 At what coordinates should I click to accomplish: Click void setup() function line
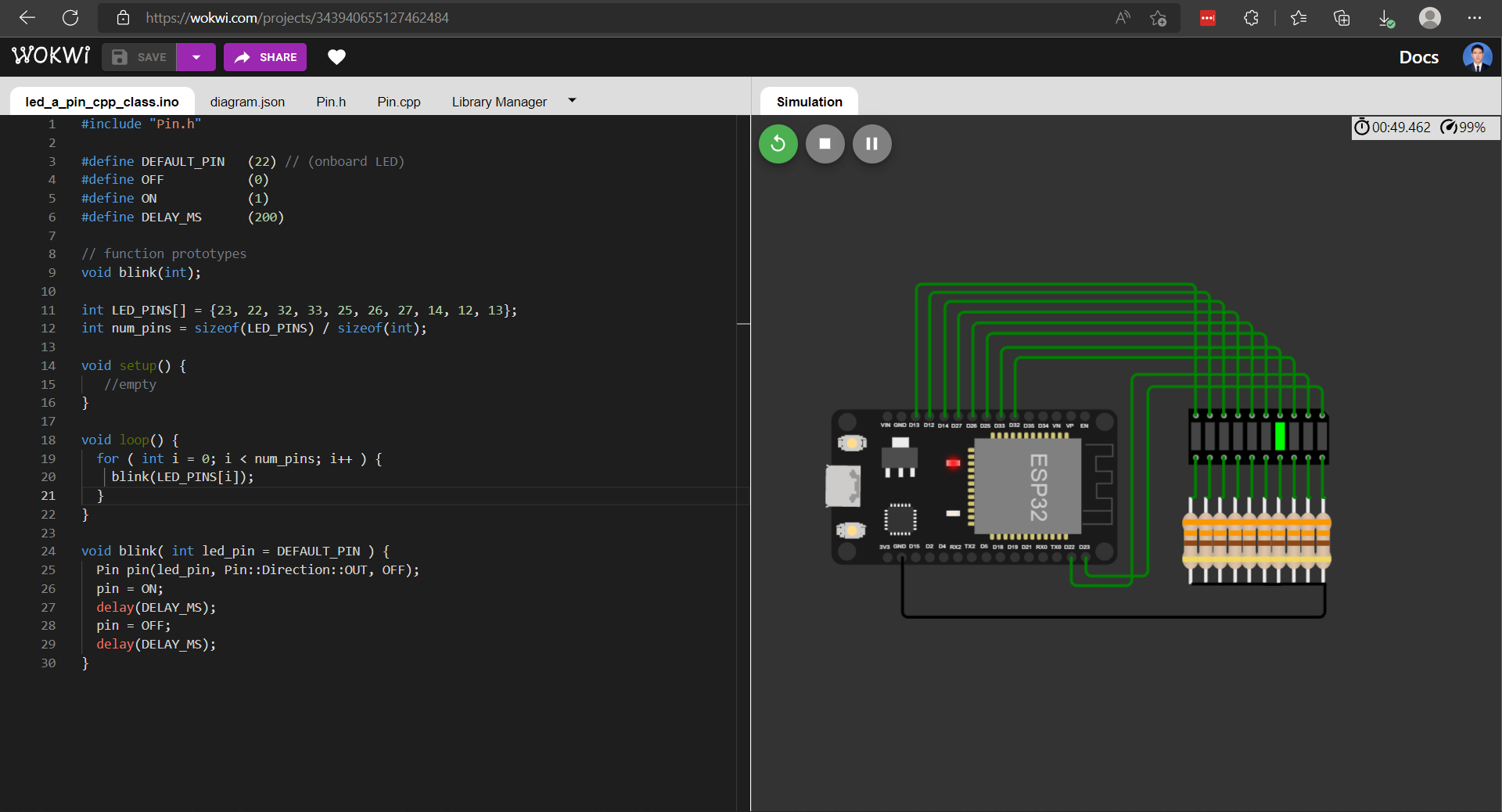(x=134, y=365)
